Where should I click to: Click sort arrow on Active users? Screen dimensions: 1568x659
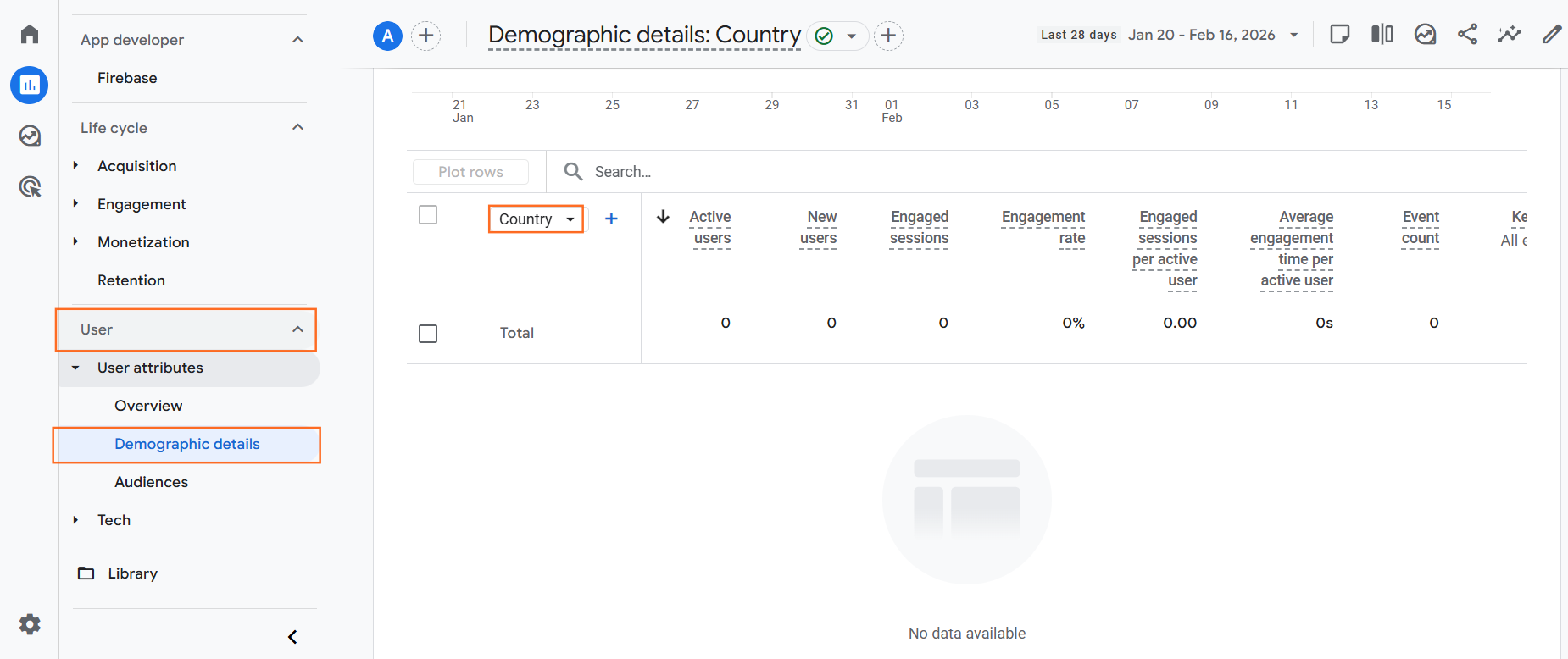point(664,217)
